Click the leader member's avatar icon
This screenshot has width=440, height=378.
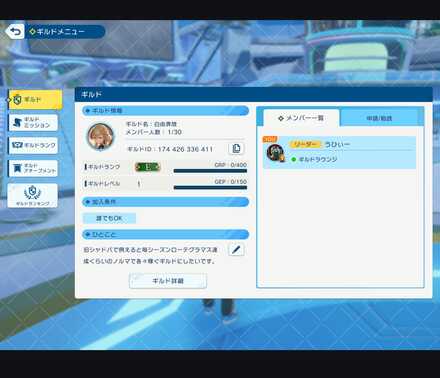276,153
